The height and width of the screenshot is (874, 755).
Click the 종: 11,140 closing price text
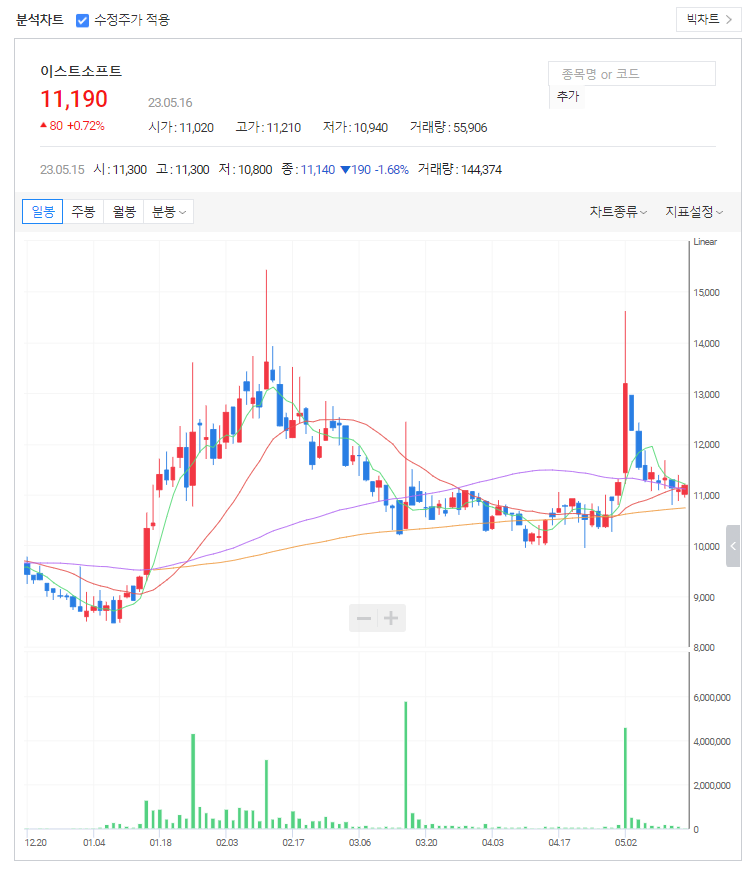tap(308, 169)
